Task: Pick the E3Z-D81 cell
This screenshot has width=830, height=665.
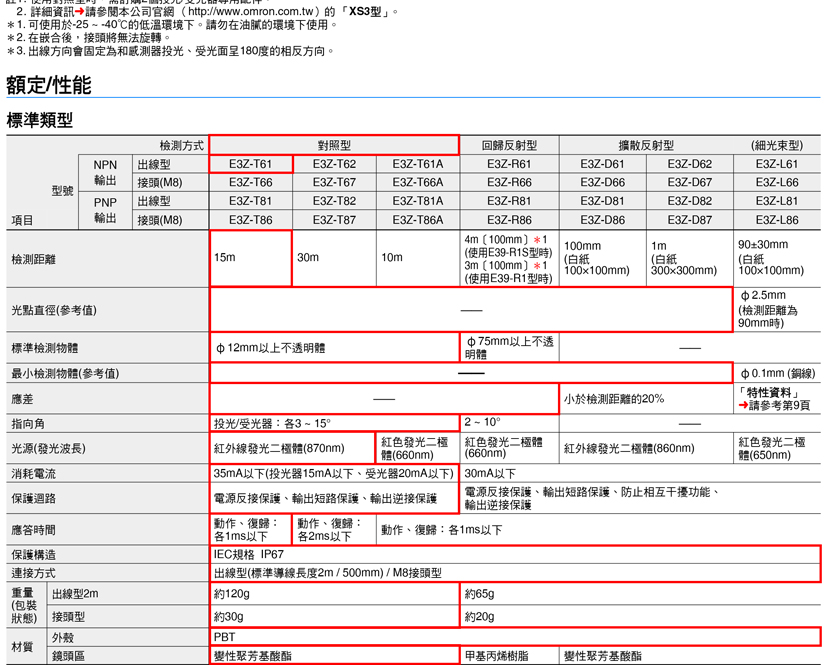Action: (x=602, y=201)
